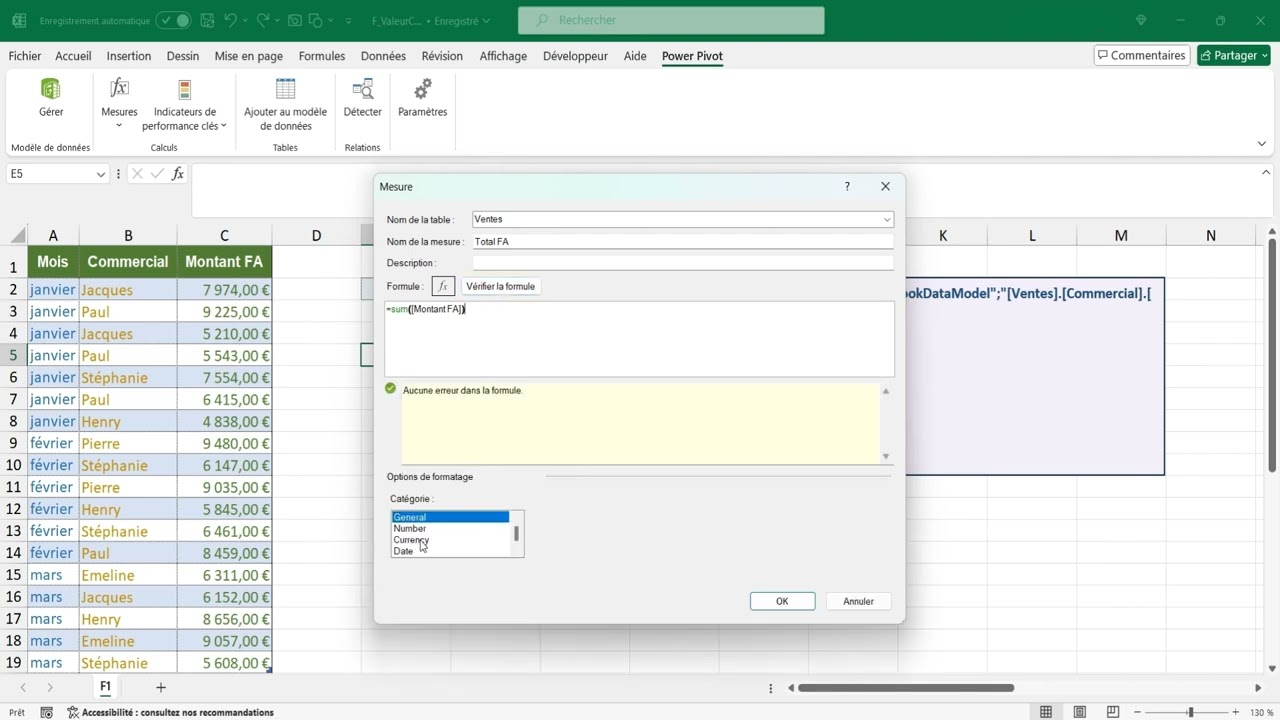Screen dimensions: 1280x720
Task: Open the Fichier tab
Action: (25, 56)
